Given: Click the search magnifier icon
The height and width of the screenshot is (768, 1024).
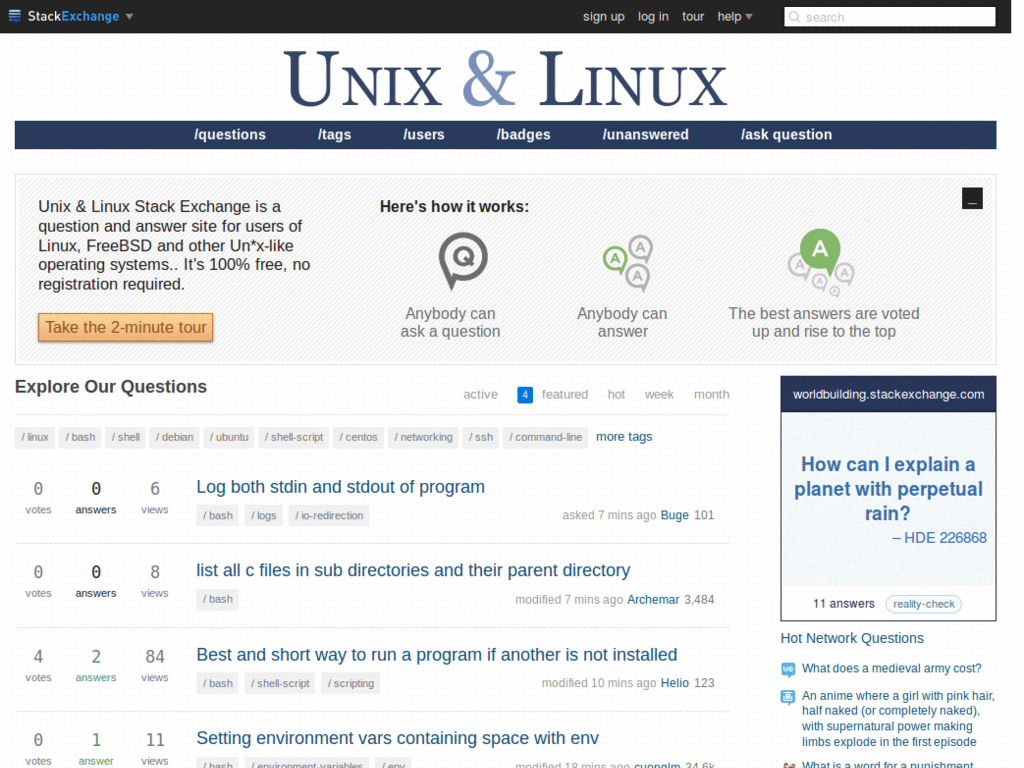Looking at the screenshot, I should [x=794, y=17].
